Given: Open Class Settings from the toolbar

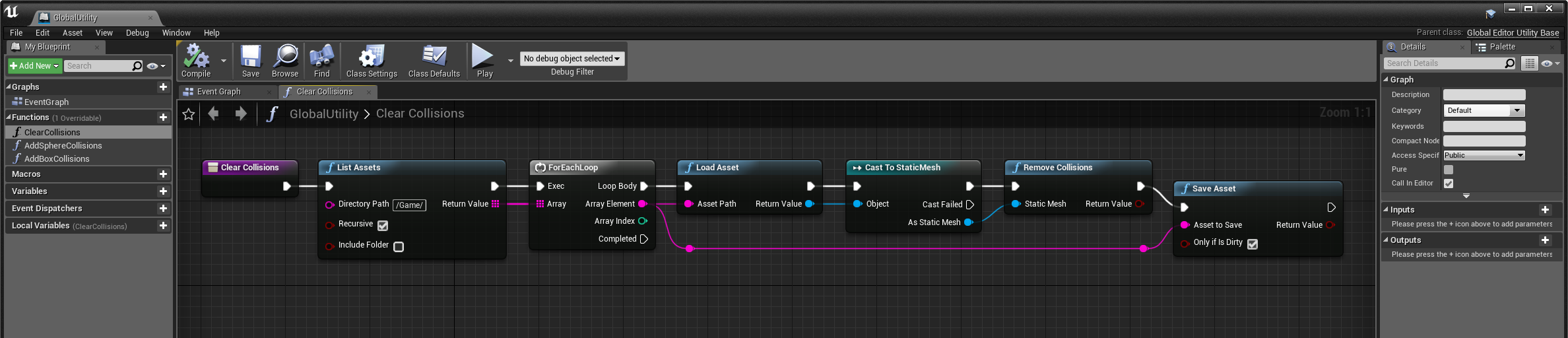Looking at the screenshot, I should 372,57.
